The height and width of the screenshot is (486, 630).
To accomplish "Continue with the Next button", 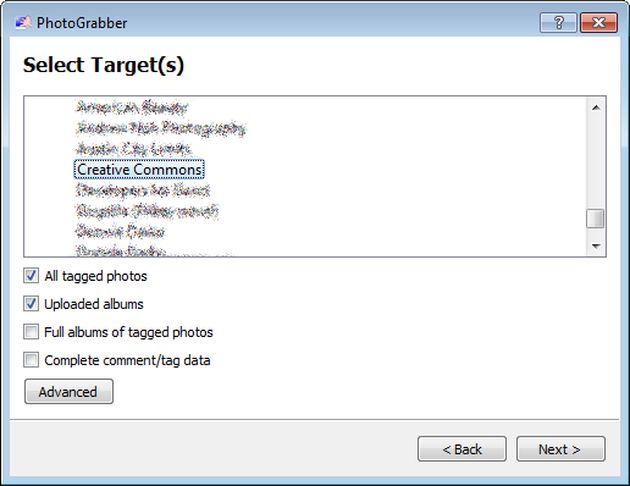I will coord(560,449).
